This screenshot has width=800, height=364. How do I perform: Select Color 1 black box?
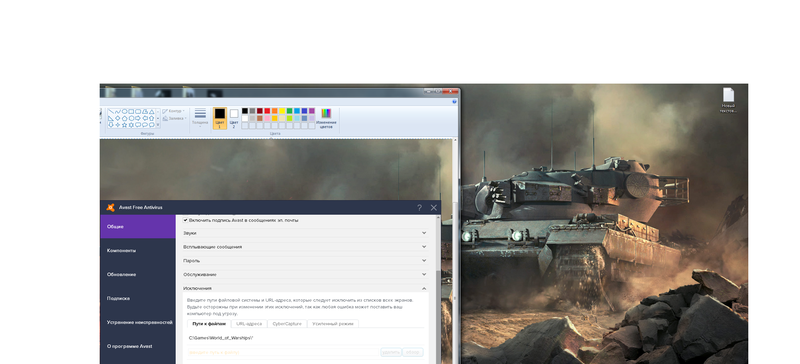tap(219, 114)
